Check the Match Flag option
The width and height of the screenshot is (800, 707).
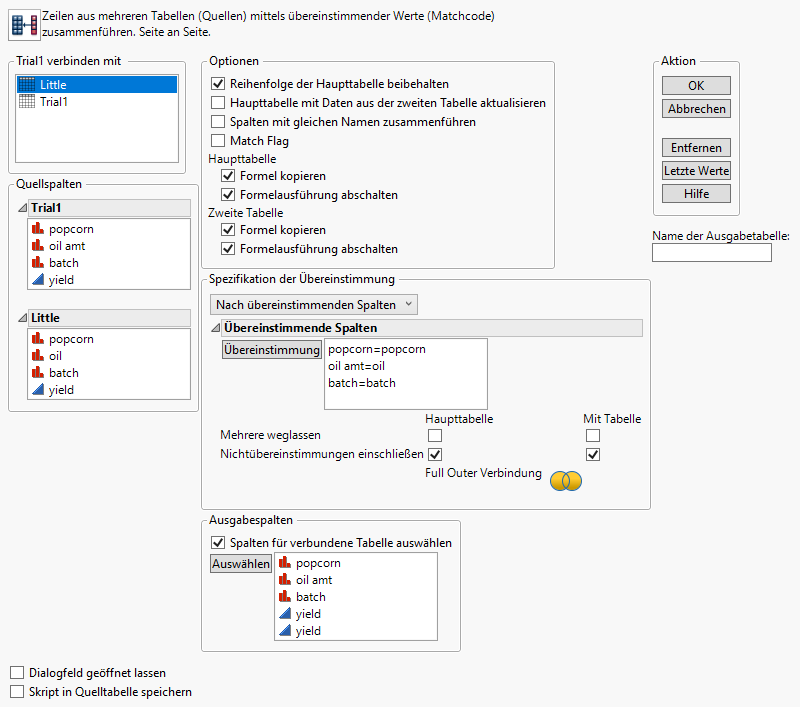(x=218, y=140)
